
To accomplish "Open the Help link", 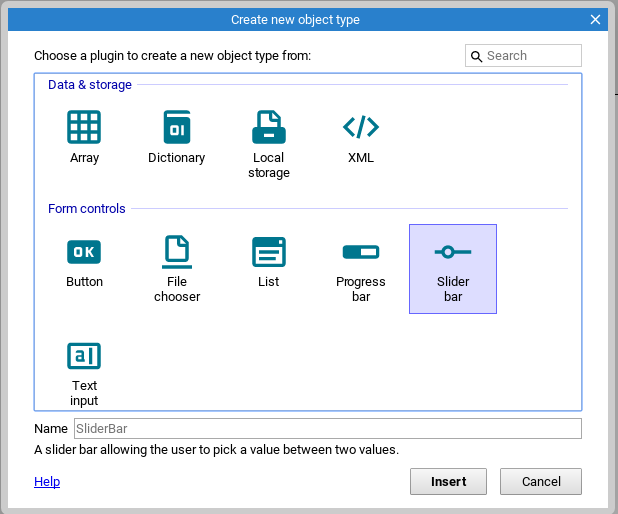I will tap(47, 481).
